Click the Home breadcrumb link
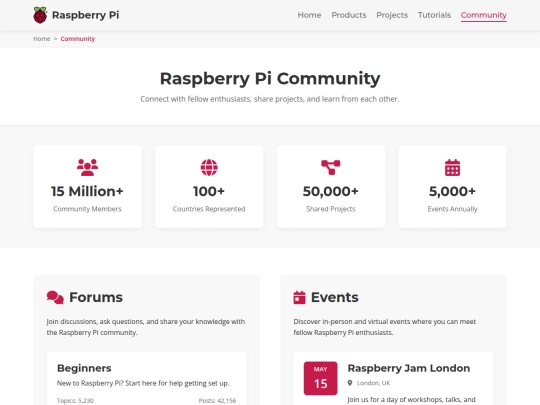Viewport: 540px width, 405px height. (x=42, y=39)
